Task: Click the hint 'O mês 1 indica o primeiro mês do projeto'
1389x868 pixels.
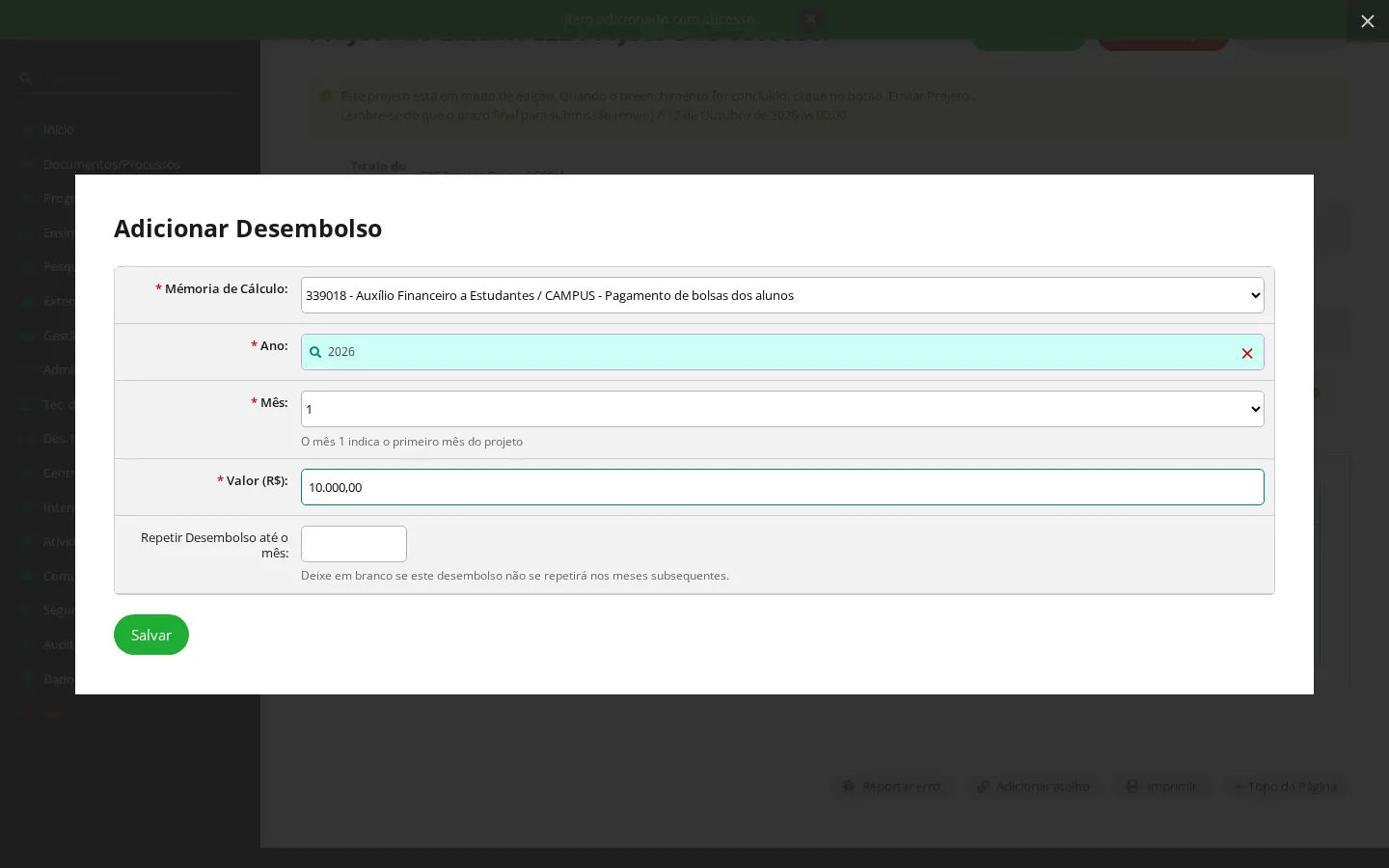Action: point(412,442)
